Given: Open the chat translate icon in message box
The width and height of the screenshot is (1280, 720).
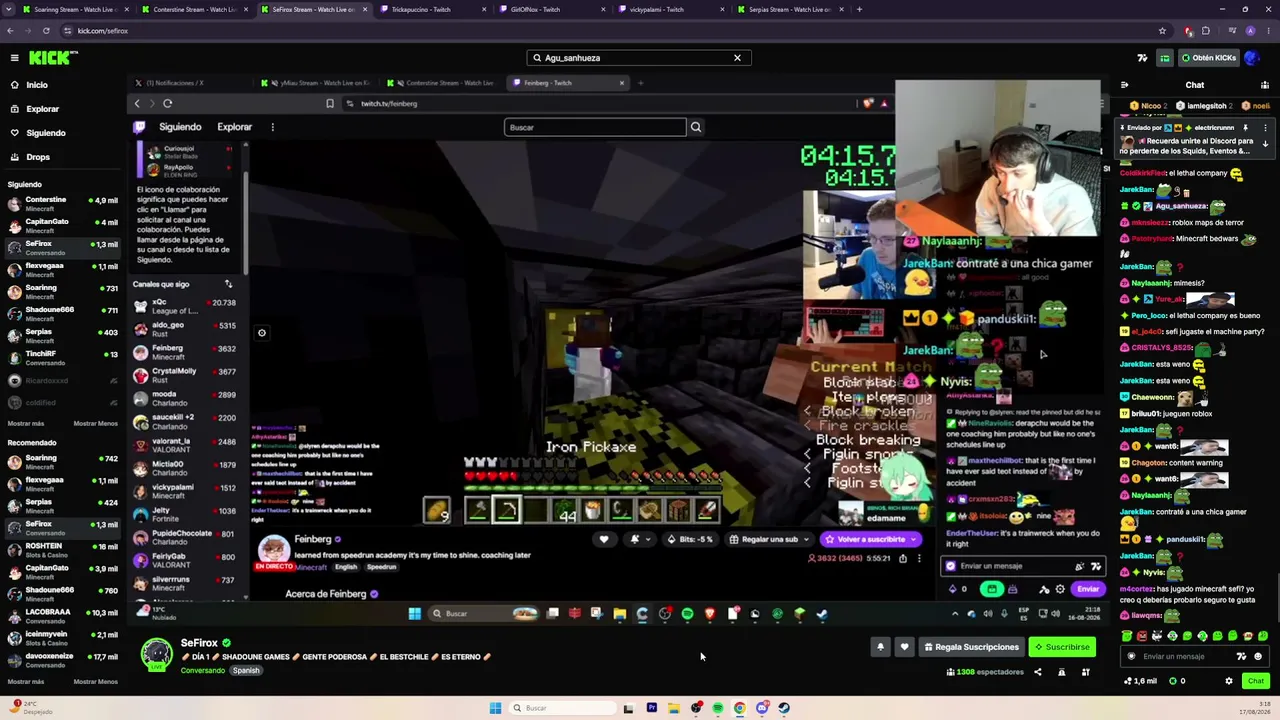Looking at the screenshot, I should pyautogui.click(x=1242, y=657).
